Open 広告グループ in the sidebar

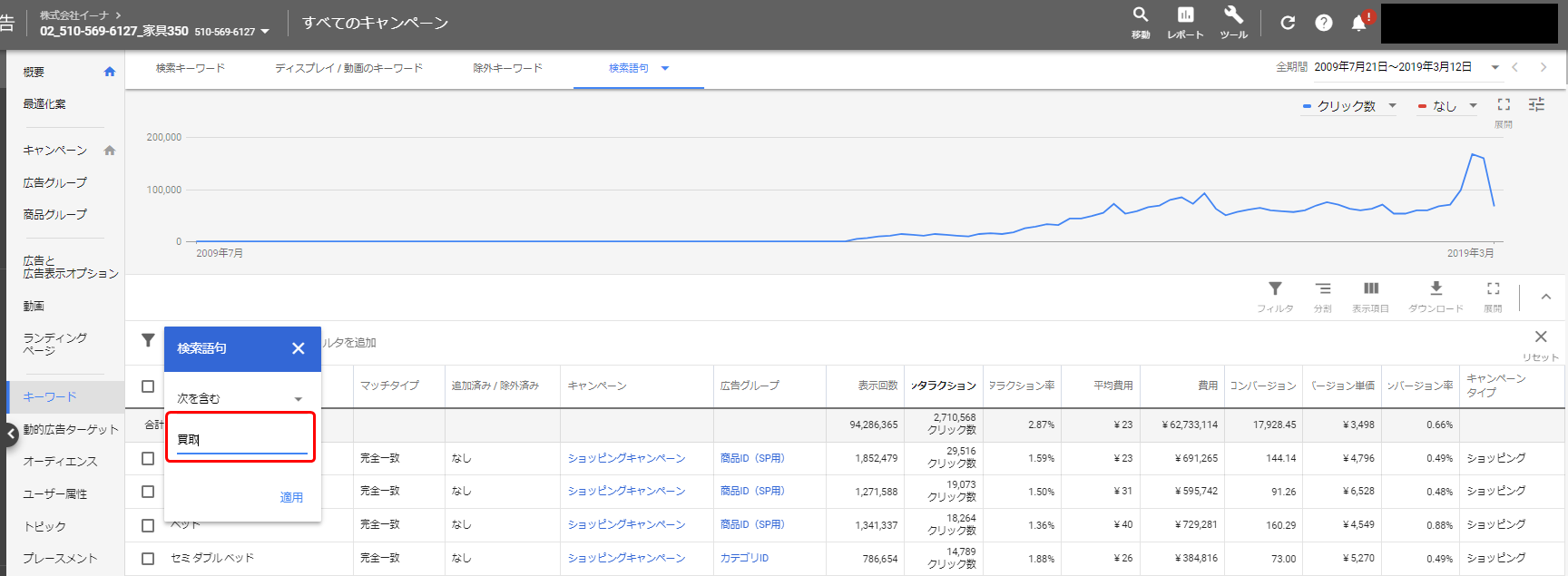pyautogui.click(x=55, y=182)
